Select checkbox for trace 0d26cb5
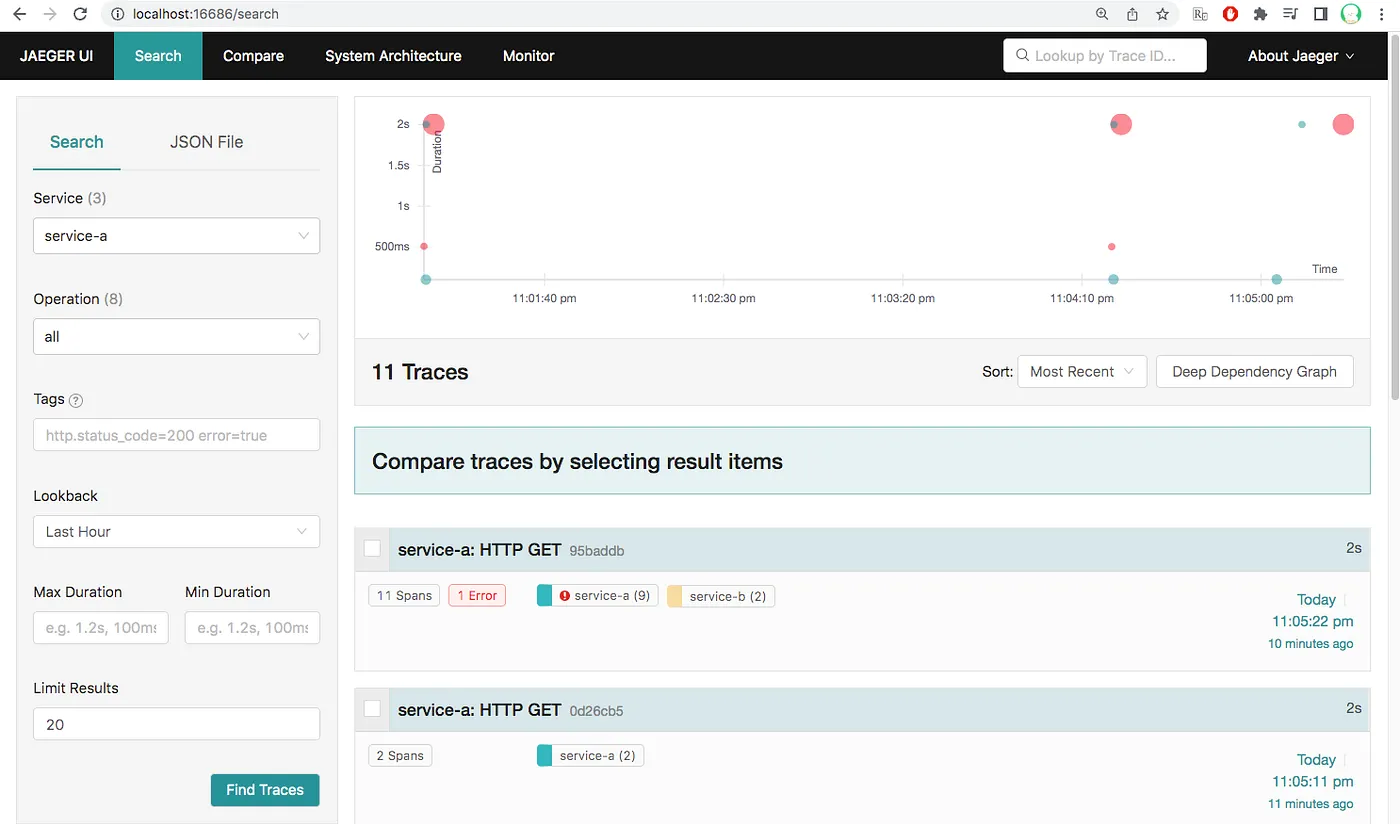The image size is (1400, 824). [x=372, y=708]
